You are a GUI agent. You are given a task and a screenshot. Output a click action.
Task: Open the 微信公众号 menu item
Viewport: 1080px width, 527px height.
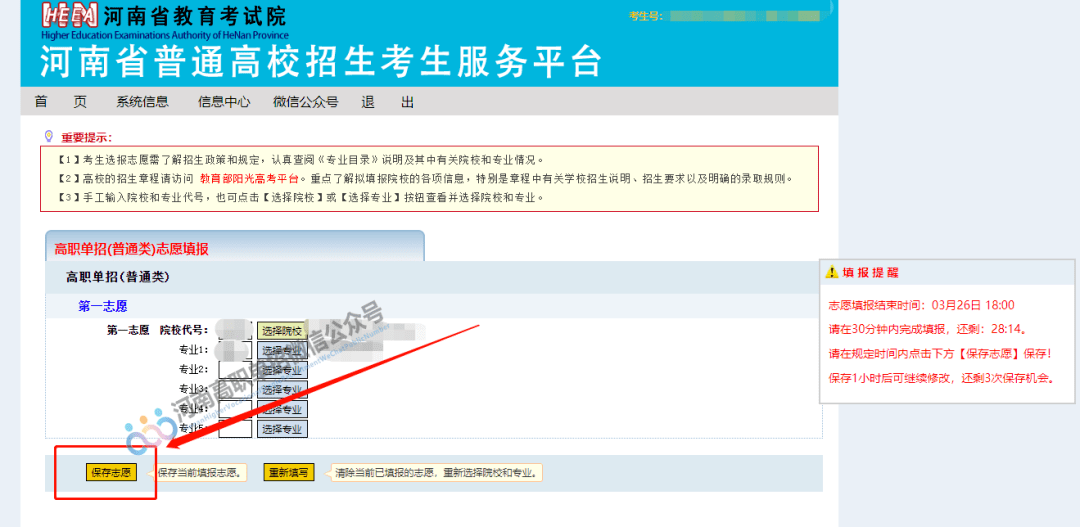coord(305,102)
